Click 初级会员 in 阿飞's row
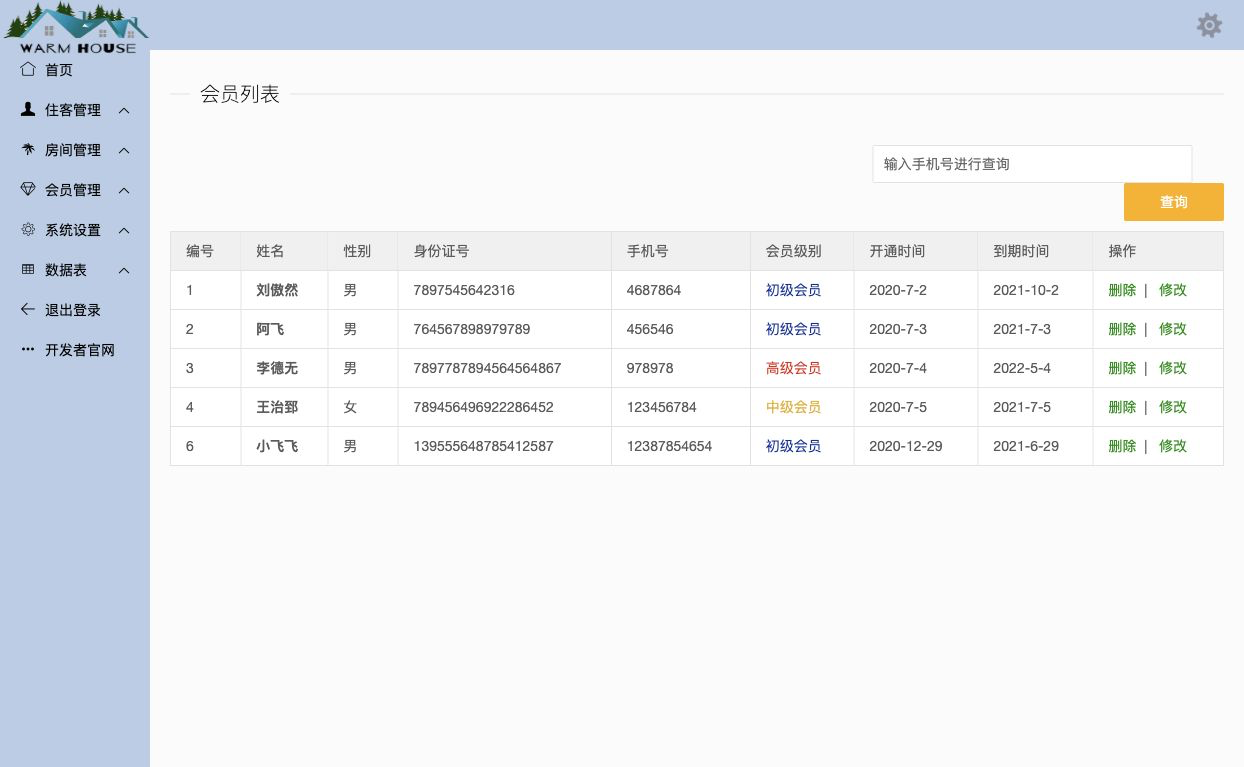The height and width of the screenshot is (767, 1244). 794,329
